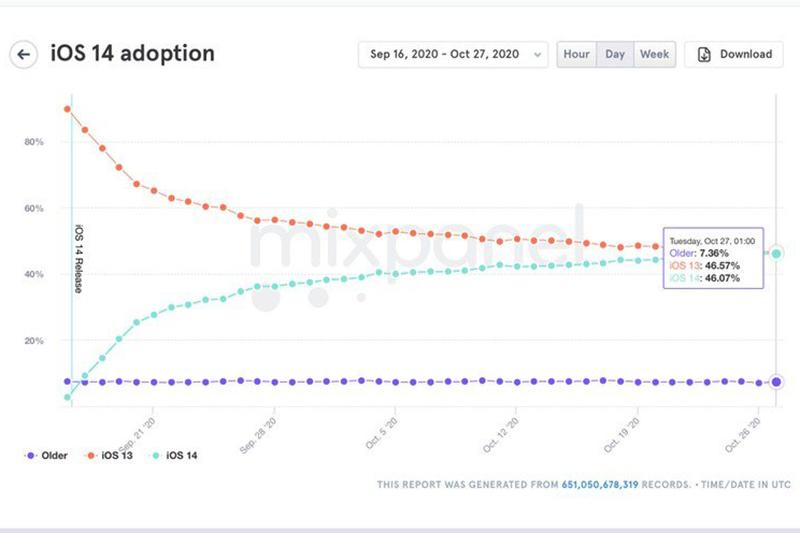Expand date picker using chevron arrow
The image size is (800, 533).
click(x=539, y=55)
